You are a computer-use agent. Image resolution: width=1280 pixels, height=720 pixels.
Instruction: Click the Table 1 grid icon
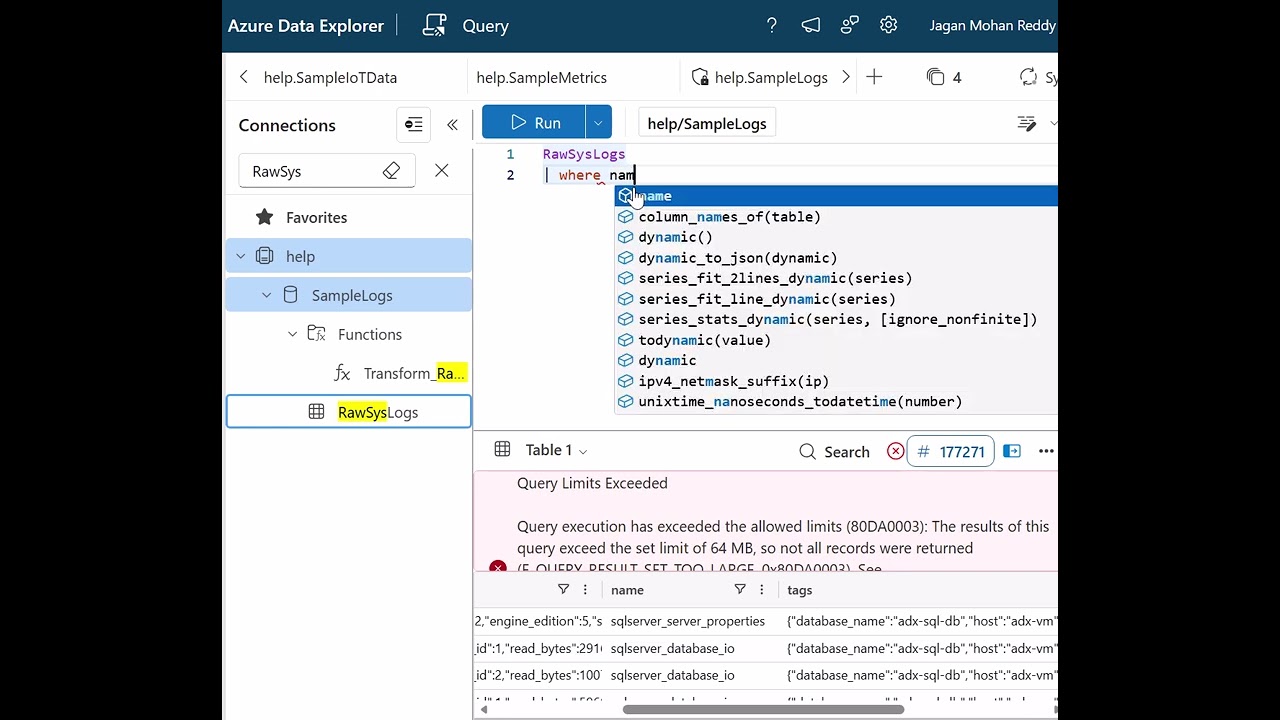(502, 450)
